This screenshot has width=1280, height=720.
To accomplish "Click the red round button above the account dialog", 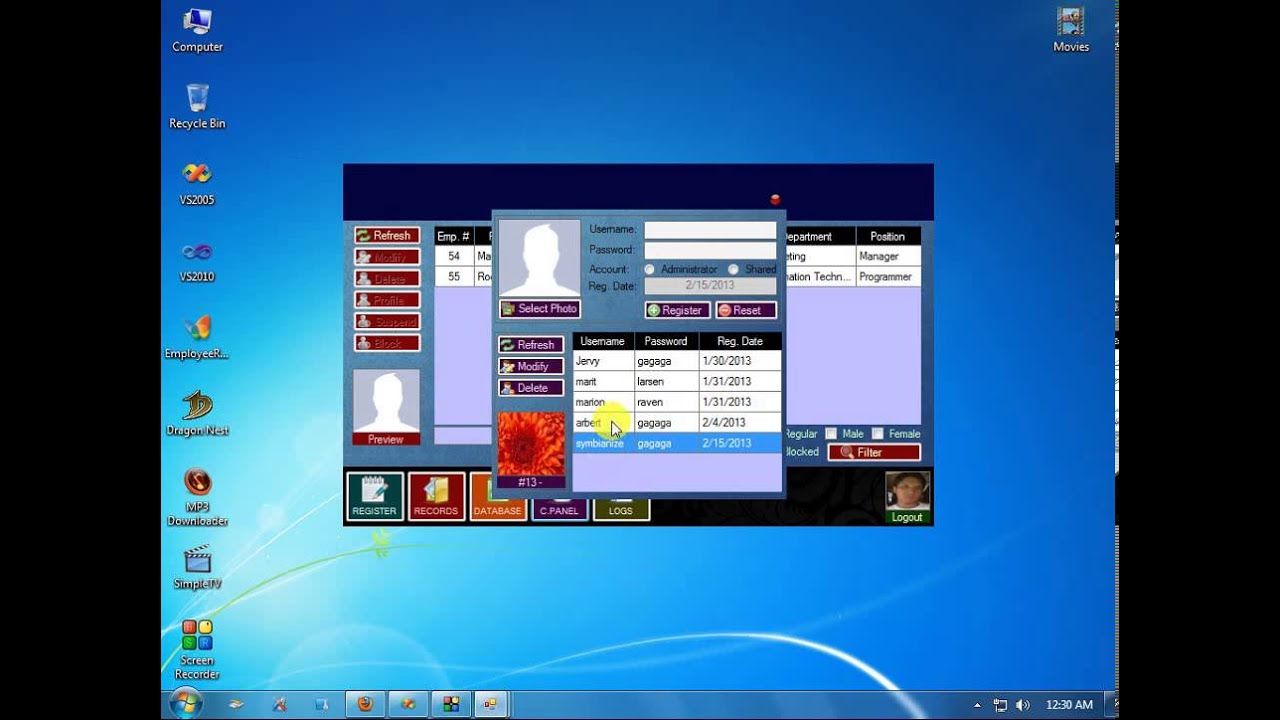I will coord(775,200).
